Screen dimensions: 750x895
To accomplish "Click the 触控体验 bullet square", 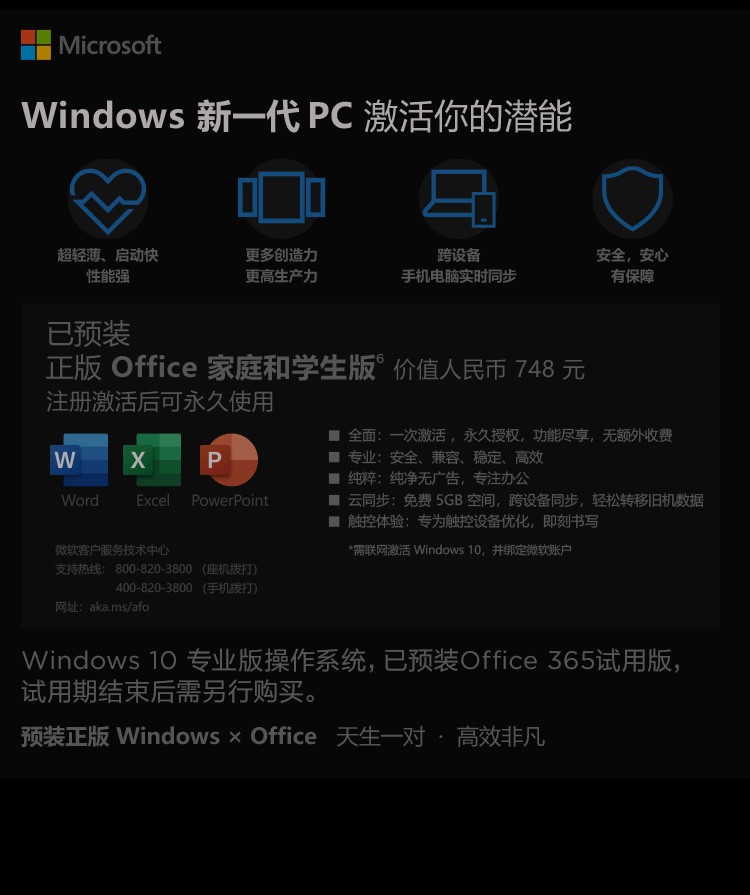I will point(334,521).
